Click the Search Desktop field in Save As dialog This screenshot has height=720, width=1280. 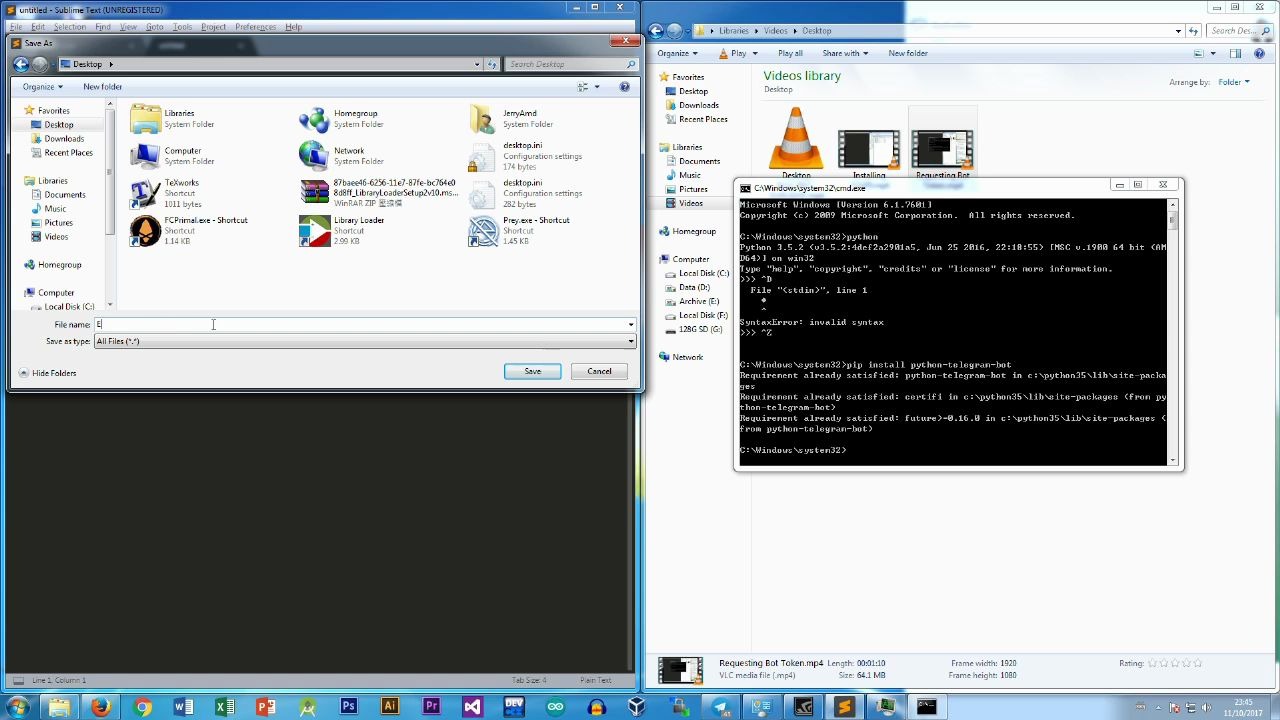pyautogui.click(x=570, y=64)
